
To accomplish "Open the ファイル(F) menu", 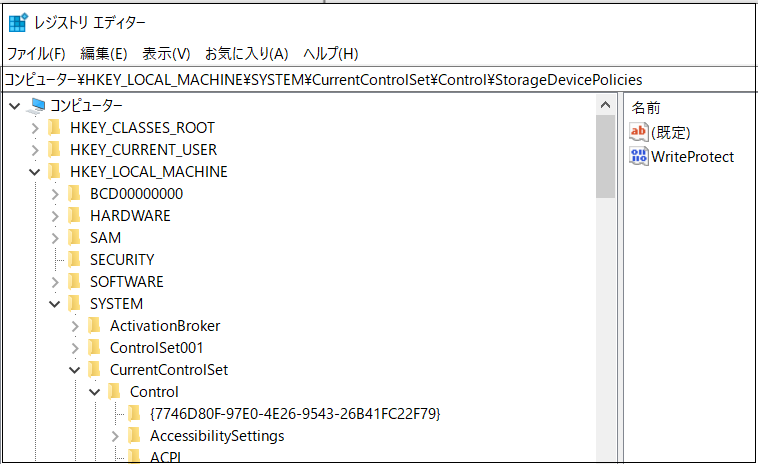I will coord(36,54).
